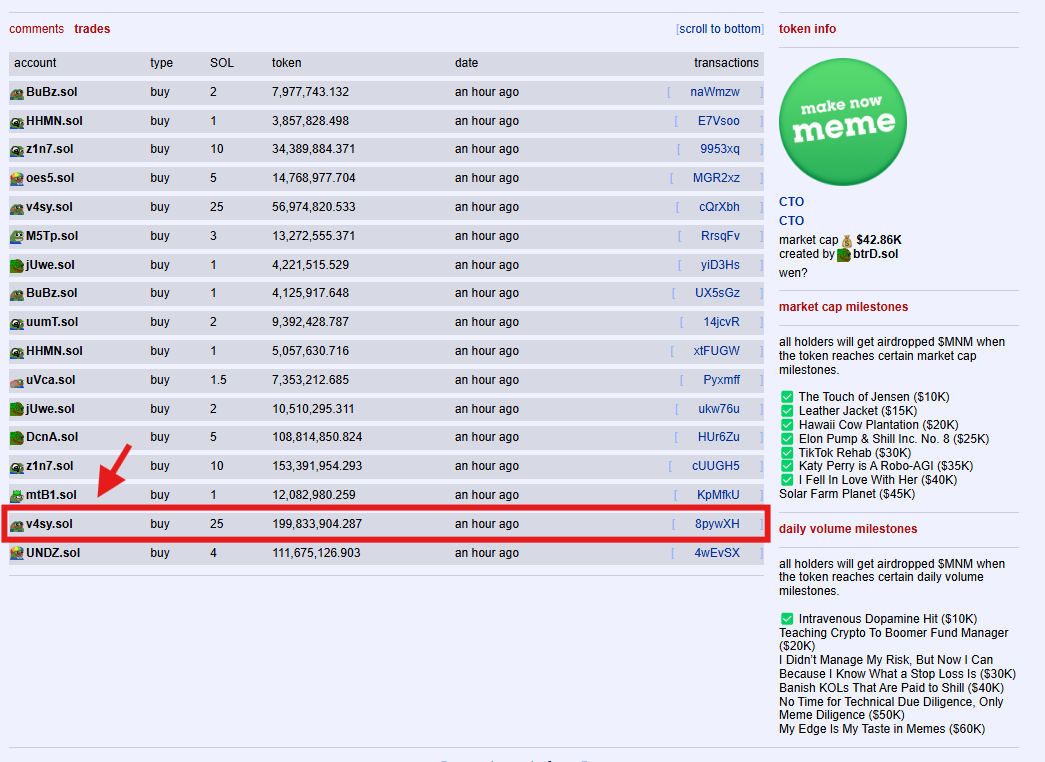This screenshot has width=1045, height=762.
Task: Open transaction 9953xq
Action: [x=720, y=149]
